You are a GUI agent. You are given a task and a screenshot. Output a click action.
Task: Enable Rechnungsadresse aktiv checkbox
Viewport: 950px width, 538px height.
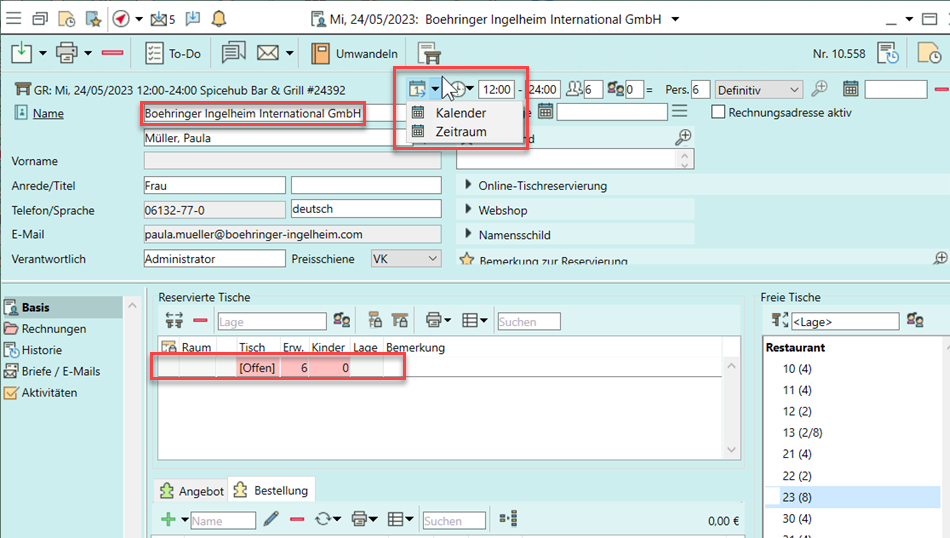point(718,113)
